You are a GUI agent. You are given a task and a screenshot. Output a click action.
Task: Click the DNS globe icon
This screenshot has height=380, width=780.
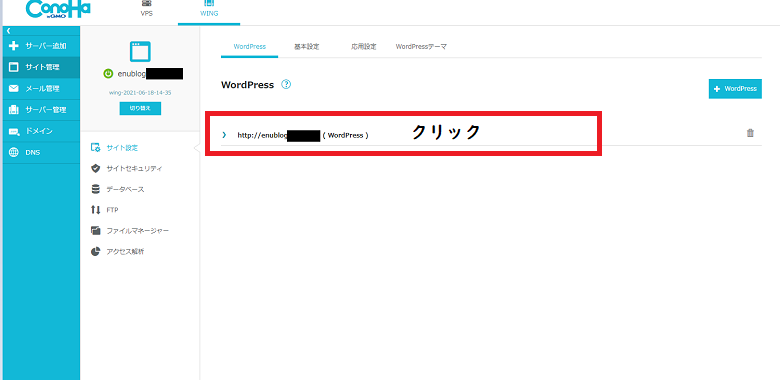[x=13, y=152]
